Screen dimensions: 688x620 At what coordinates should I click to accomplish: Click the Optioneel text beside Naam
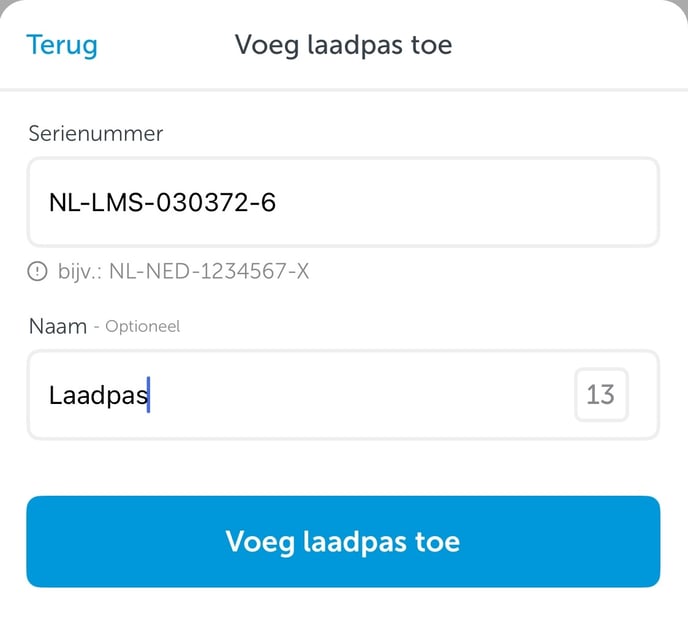[x=143, y=326]
